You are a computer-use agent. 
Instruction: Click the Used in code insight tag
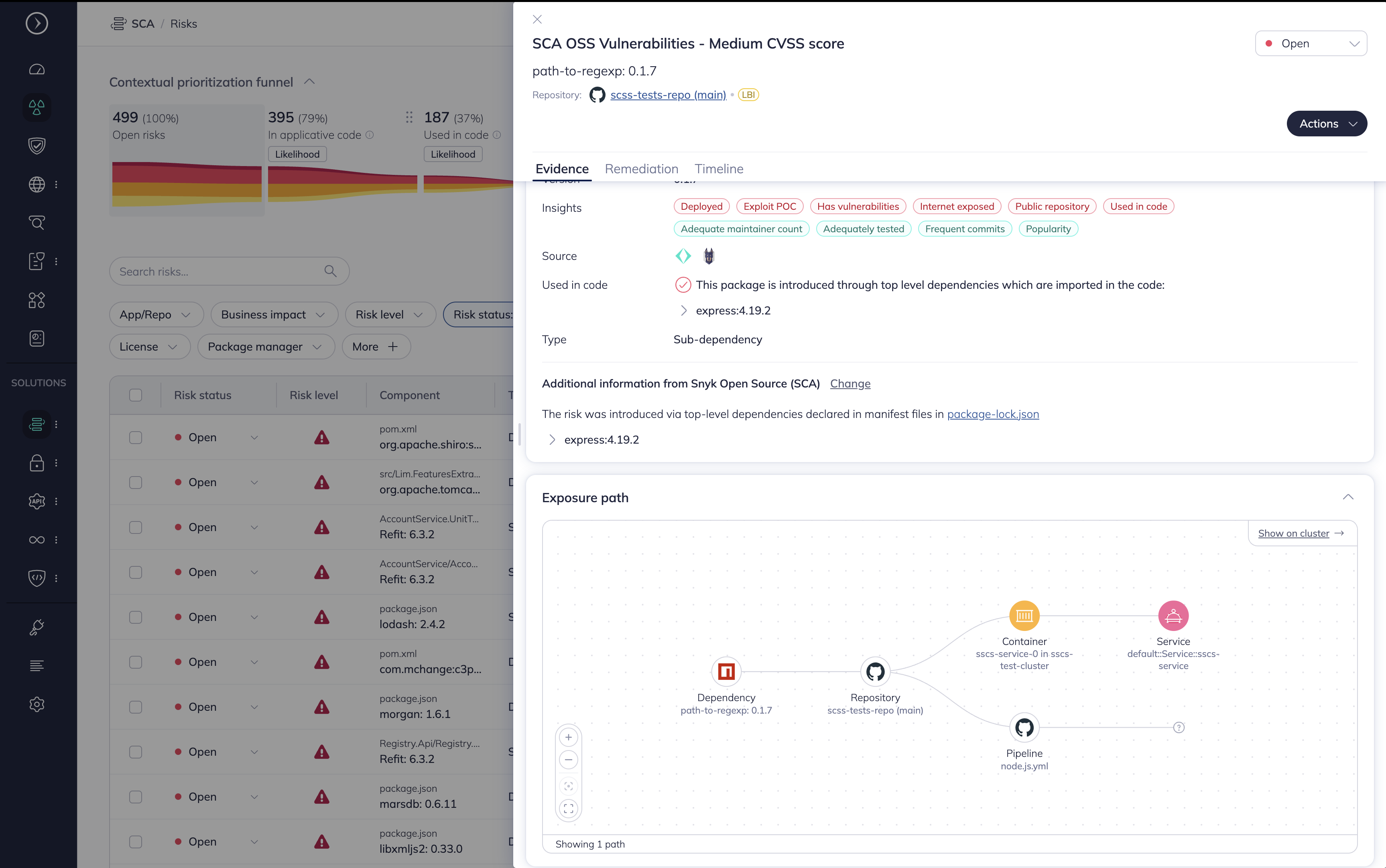coord(1138,206)
